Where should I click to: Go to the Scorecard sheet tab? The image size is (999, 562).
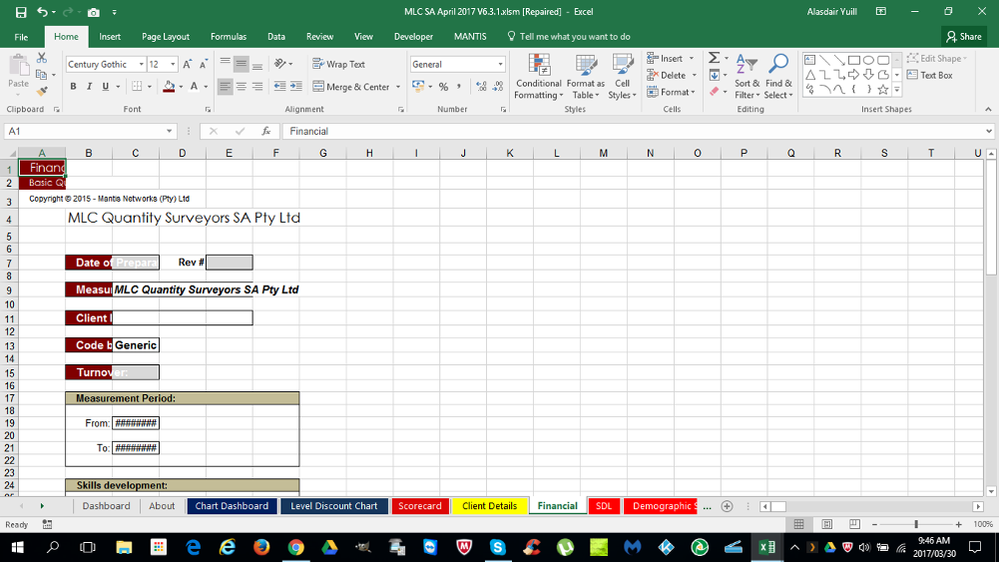pos(420,506)
